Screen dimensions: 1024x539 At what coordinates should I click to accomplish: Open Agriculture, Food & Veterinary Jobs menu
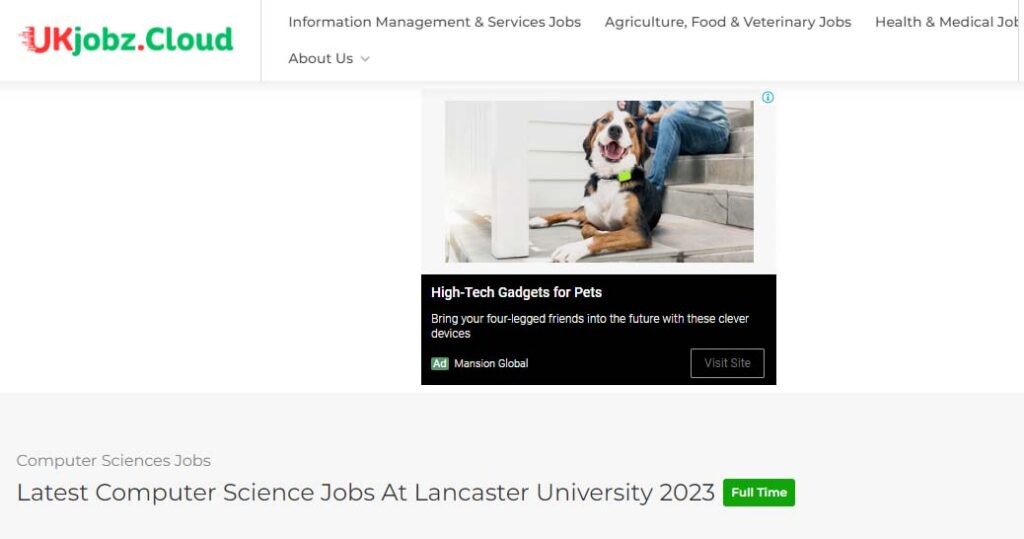coord(728,22)
